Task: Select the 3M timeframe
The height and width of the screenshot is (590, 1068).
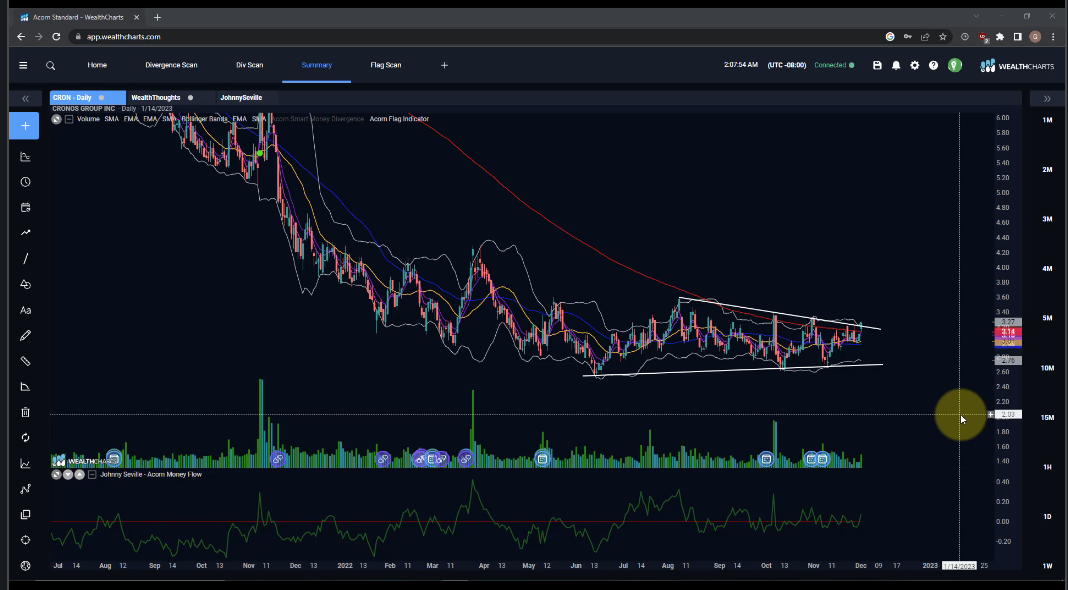Action: [1047, 219]
